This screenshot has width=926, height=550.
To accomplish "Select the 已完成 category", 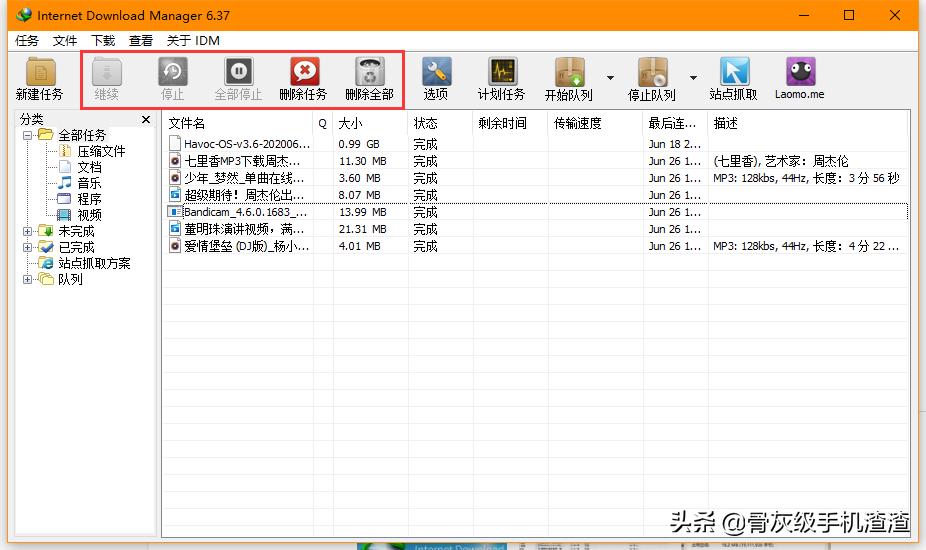I will (x=76, y=247).
